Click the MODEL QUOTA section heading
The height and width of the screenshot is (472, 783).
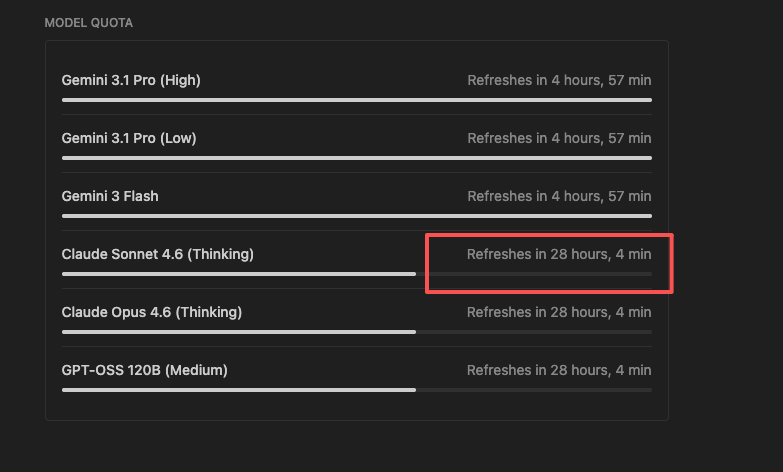pos(88,23)
